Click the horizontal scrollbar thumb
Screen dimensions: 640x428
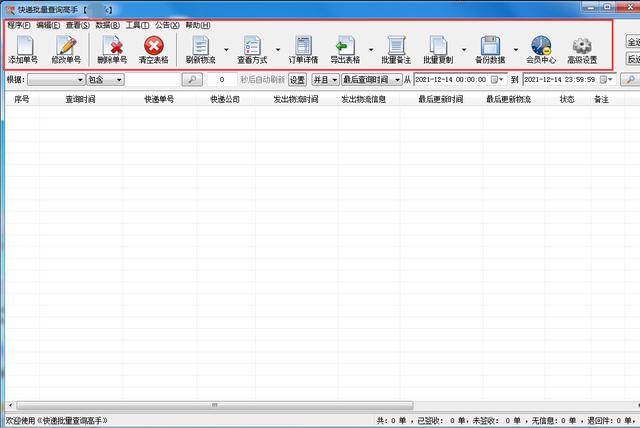215,405
